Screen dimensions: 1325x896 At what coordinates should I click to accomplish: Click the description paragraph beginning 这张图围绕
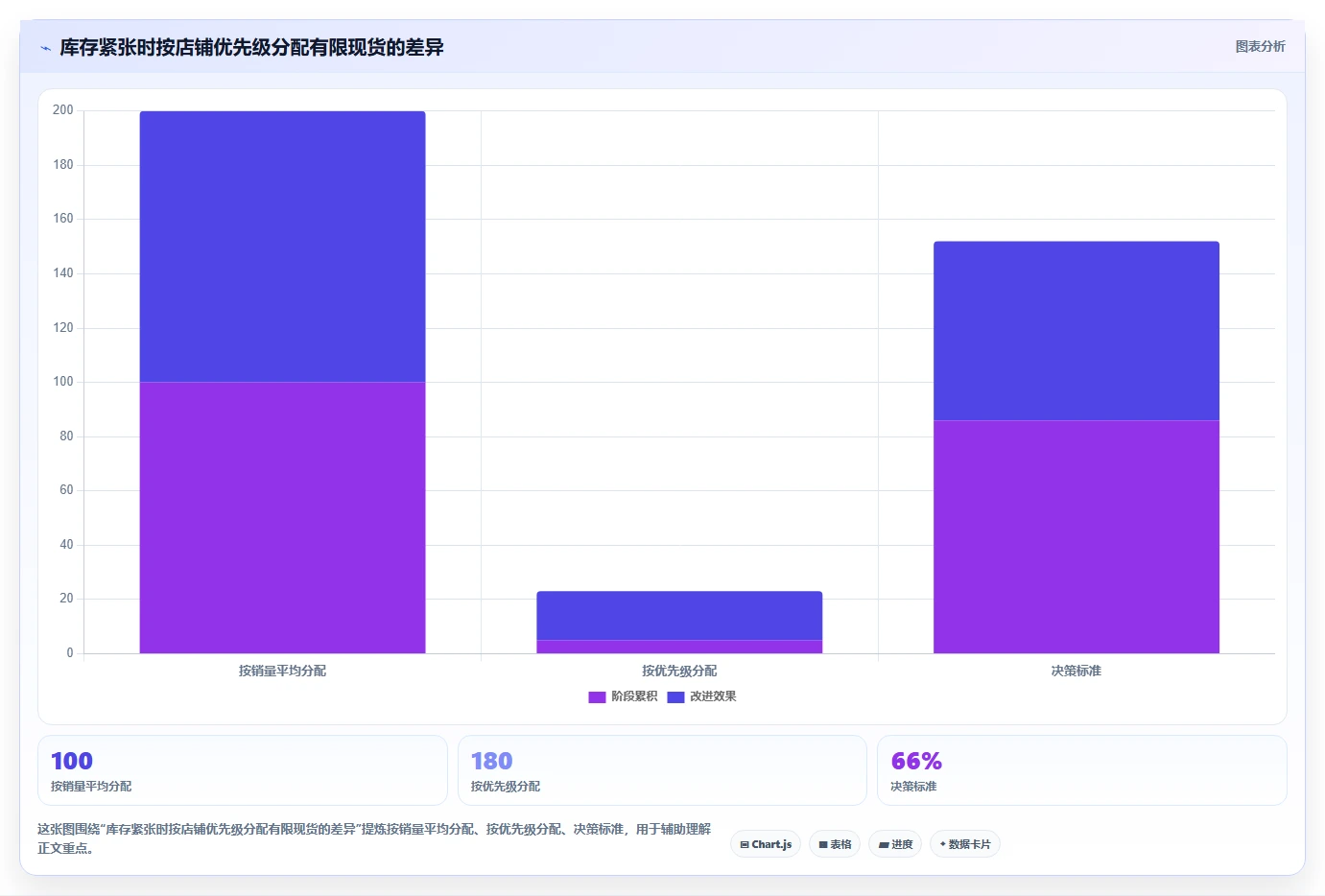click(x=374, y=838)
